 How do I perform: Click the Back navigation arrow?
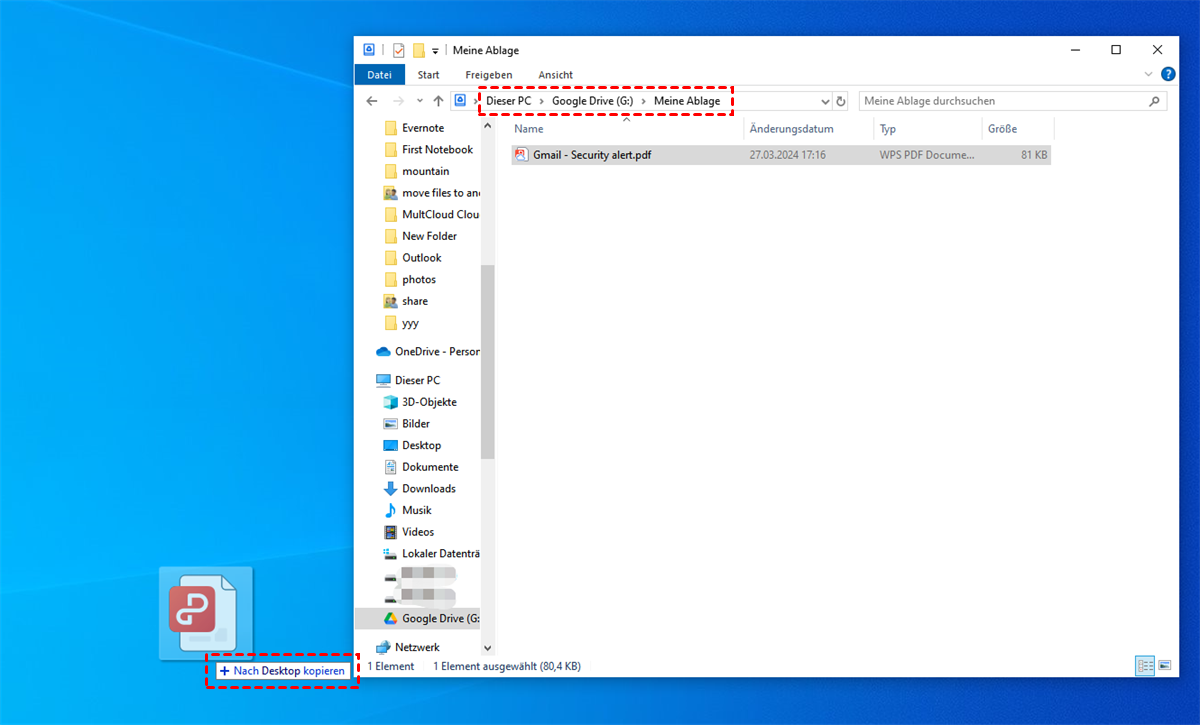372,101
